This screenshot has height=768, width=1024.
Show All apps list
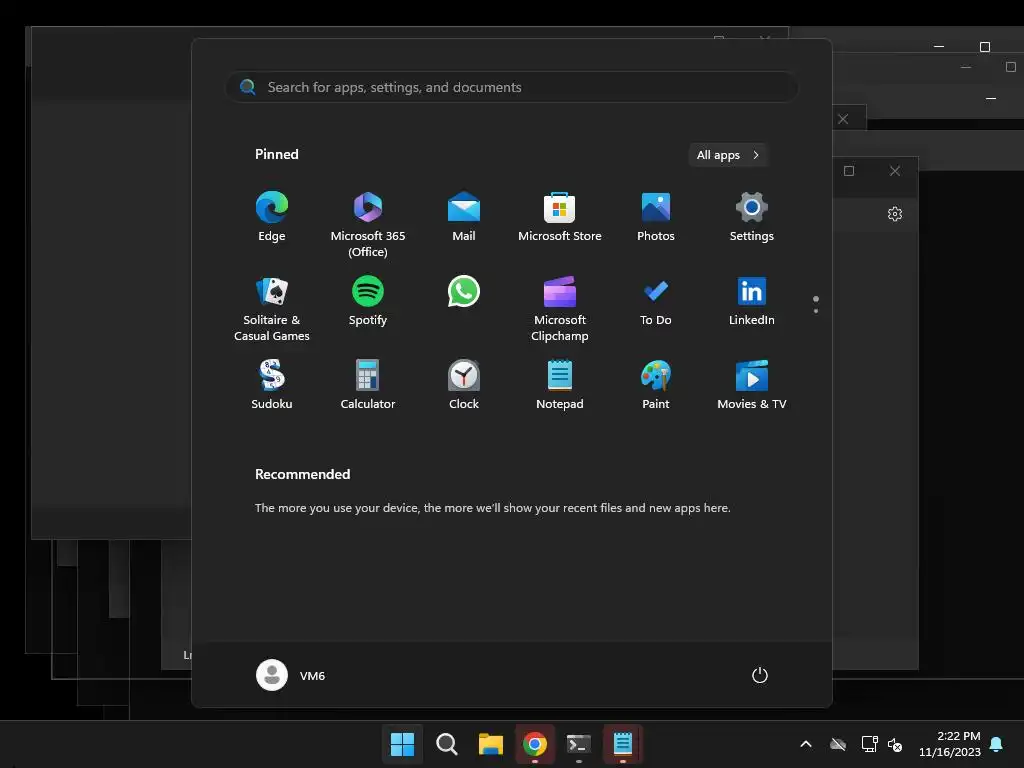728,155
